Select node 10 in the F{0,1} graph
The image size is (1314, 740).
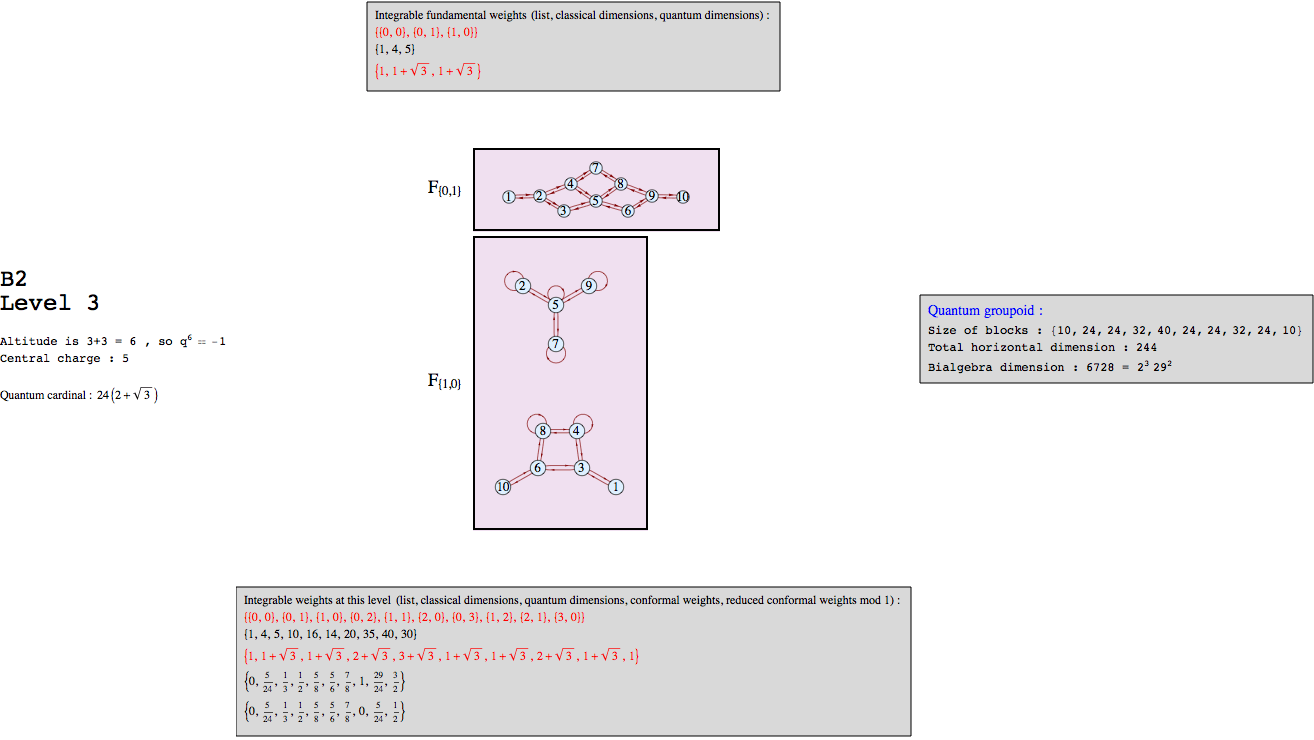[683, 197]
